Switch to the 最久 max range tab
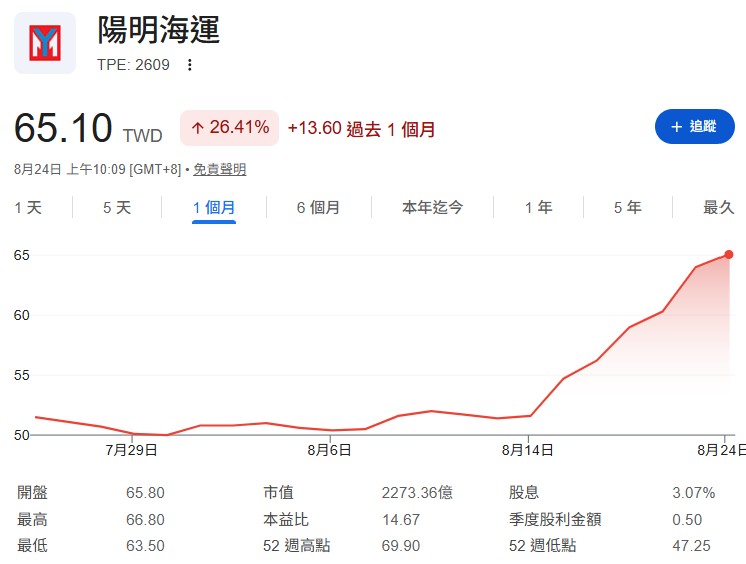The image size is (746, 564). tap(718, 208)
